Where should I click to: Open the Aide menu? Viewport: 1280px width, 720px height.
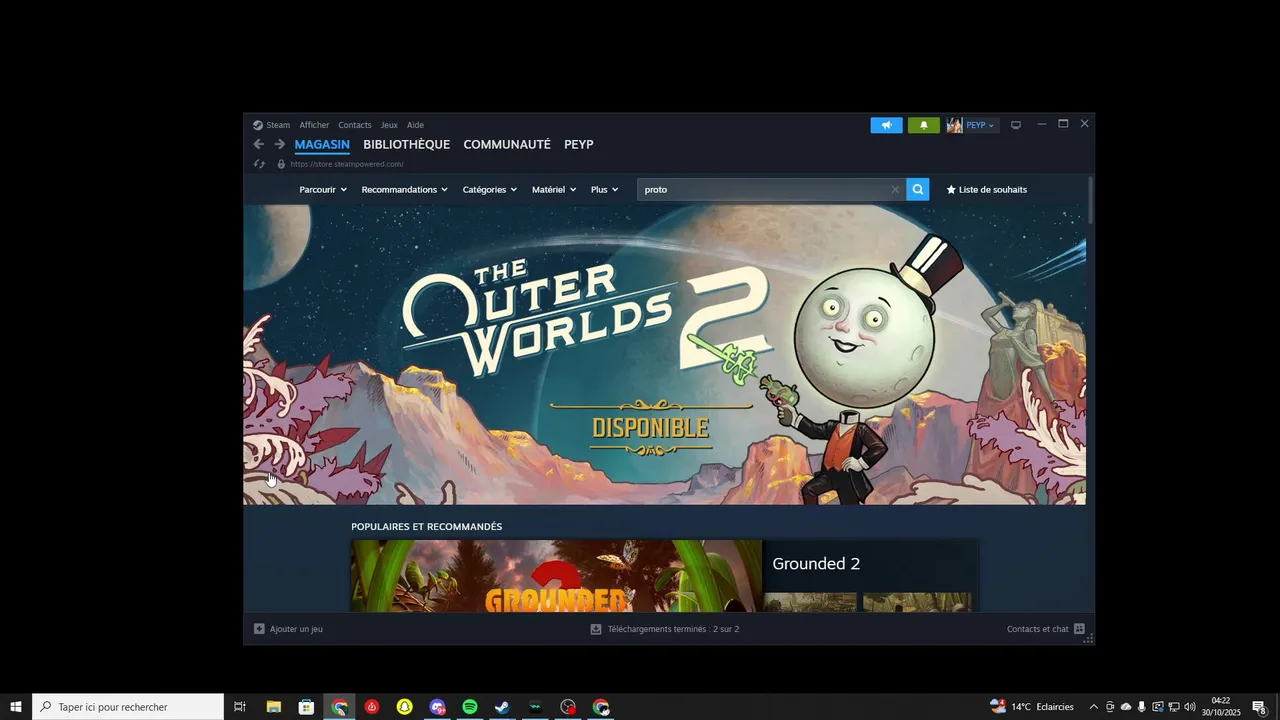point(415,125)
